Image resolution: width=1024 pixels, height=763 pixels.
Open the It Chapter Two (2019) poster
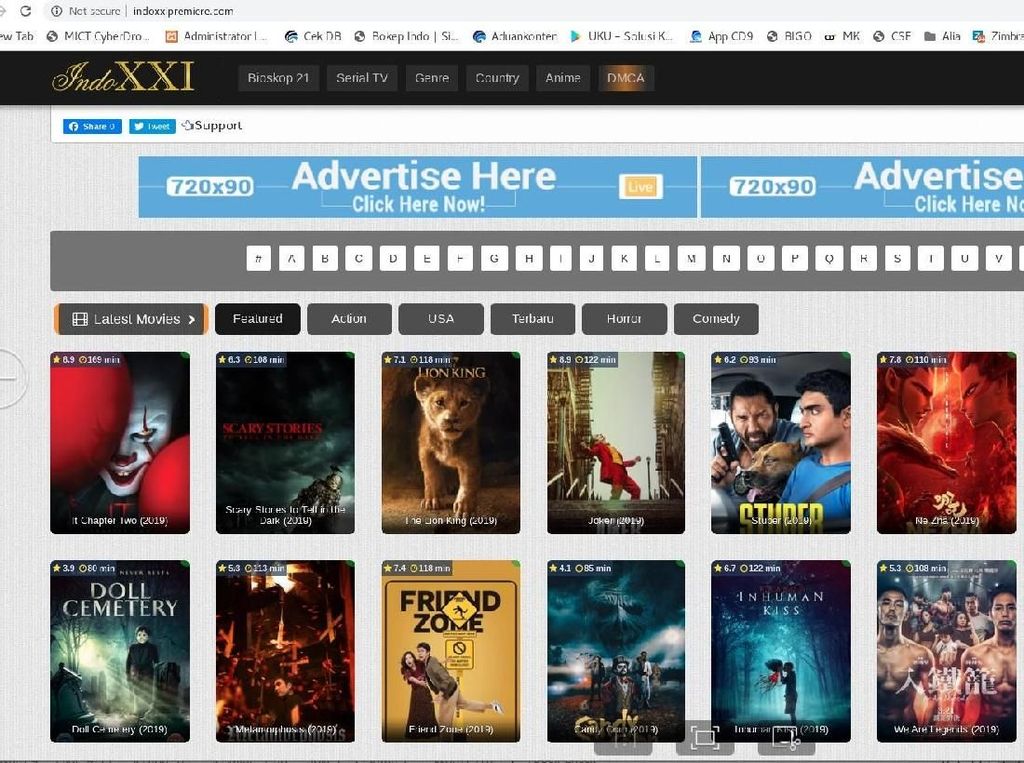coord(120,443)
